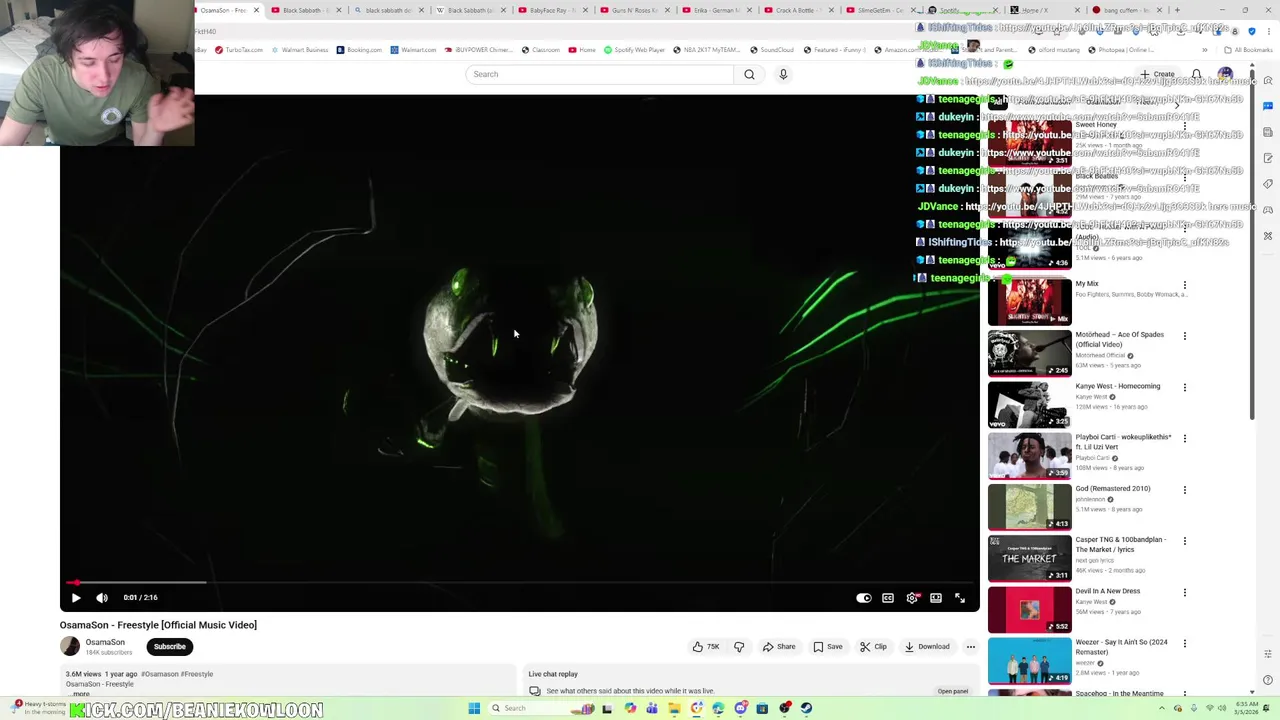
Task: Start voice search with the microphone
Action: point(783,74)
